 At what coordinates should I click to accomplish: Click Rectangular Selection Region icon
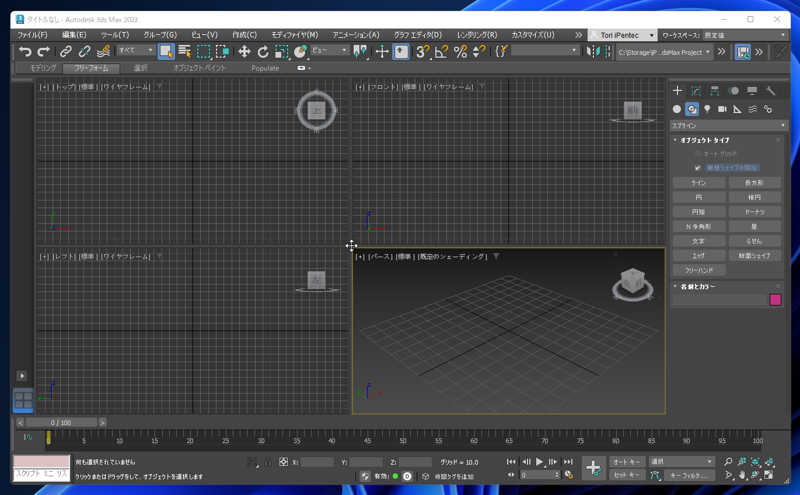(204, 52)
